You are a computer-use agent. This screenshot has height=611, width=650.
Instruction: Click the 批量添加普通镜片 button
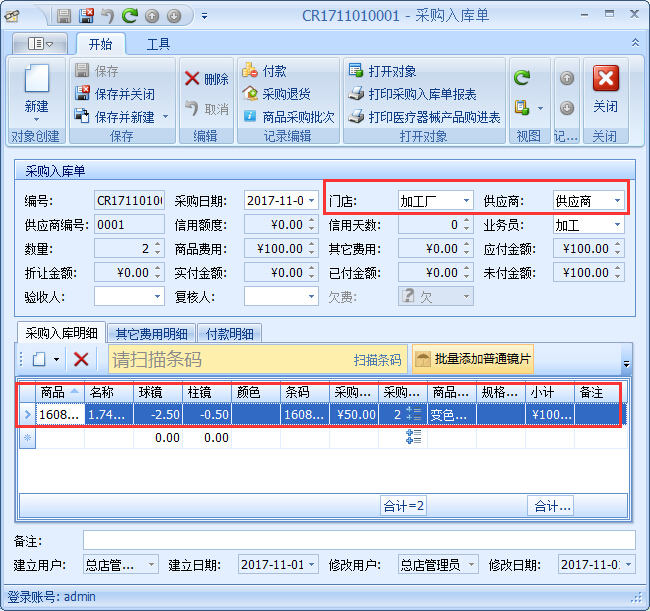coord(473,359)
